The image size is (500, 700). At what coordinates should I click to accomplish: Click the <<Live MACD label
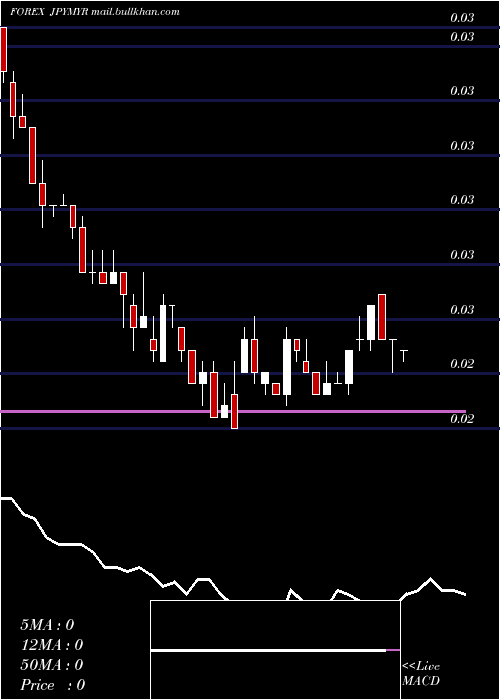pos(421,673)
